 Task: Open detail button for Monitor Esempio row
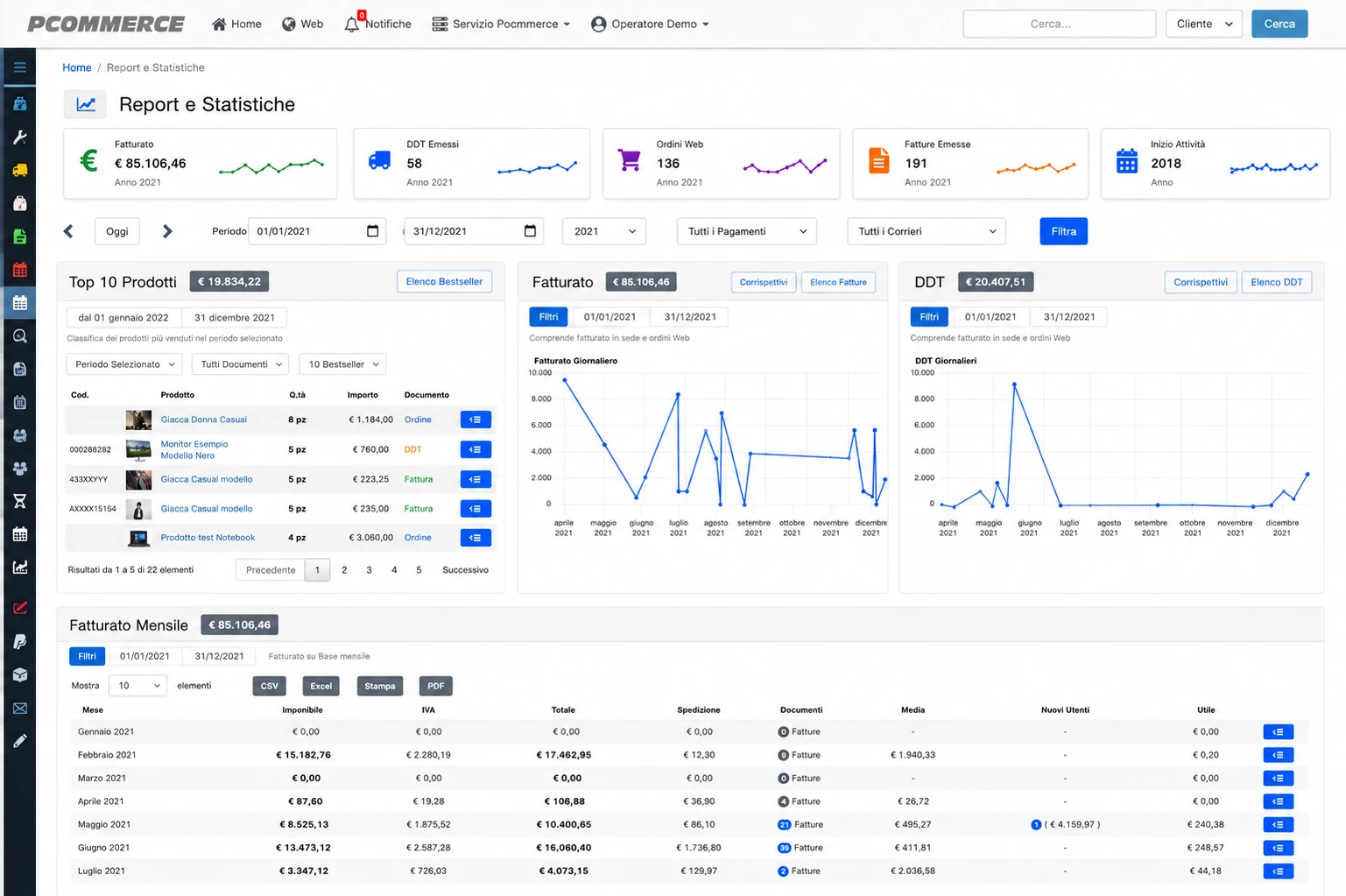[476, 449]
